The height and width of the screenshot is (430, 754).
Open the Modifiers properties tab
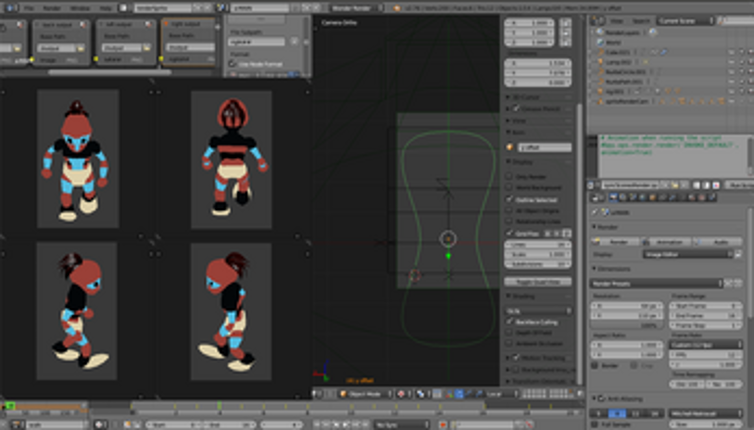pos(672,198)
